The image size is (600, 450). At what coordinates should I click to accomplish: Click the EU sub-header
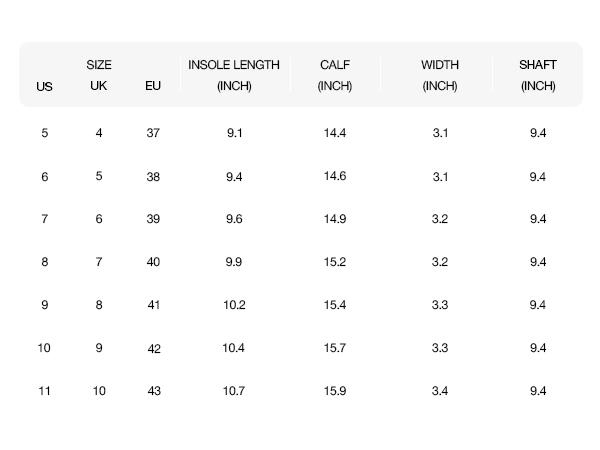tap(153, 86)
